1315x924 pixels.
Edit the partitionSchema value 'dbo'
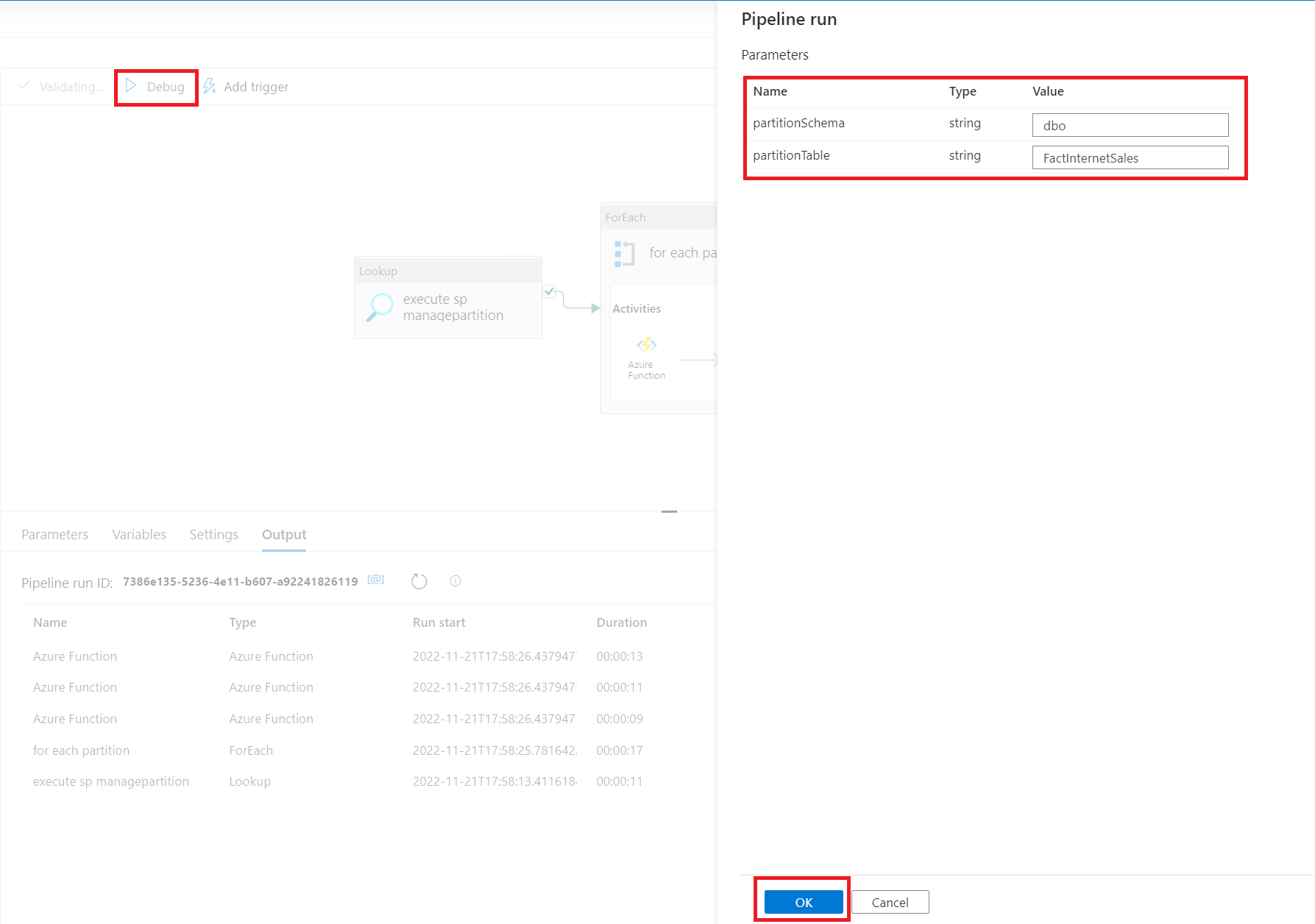(x=1130, y=125)
